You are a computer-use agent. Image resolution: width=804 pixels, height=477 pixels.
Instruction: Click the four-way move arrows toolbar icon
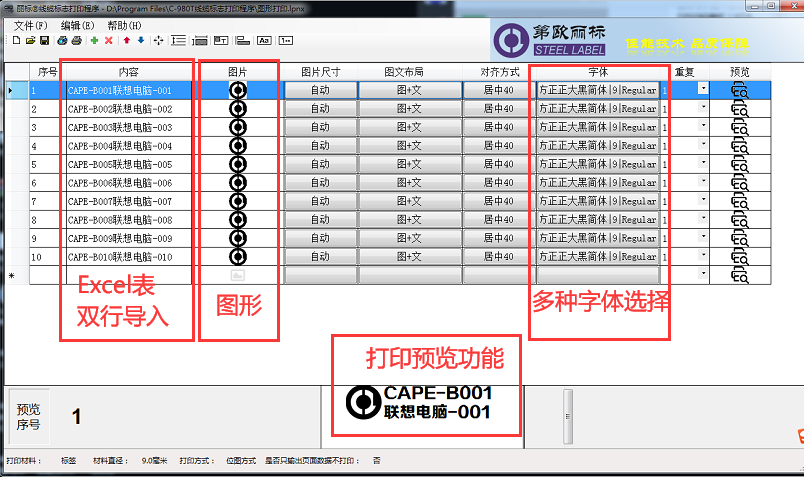tap(158, 41)
